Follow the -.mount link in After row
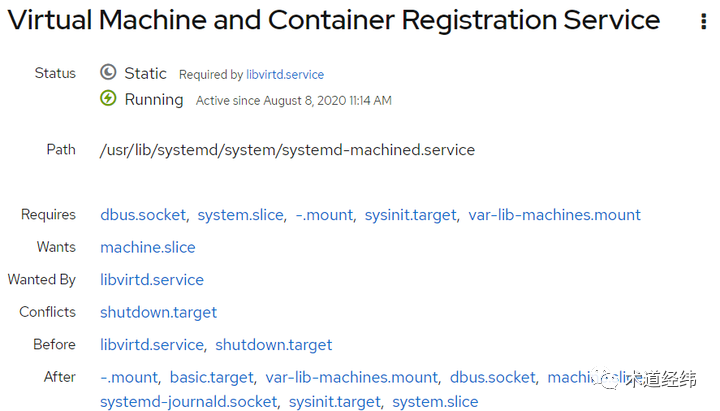The width and height of the screenshot is (720, 411). [x=129, y=377]
